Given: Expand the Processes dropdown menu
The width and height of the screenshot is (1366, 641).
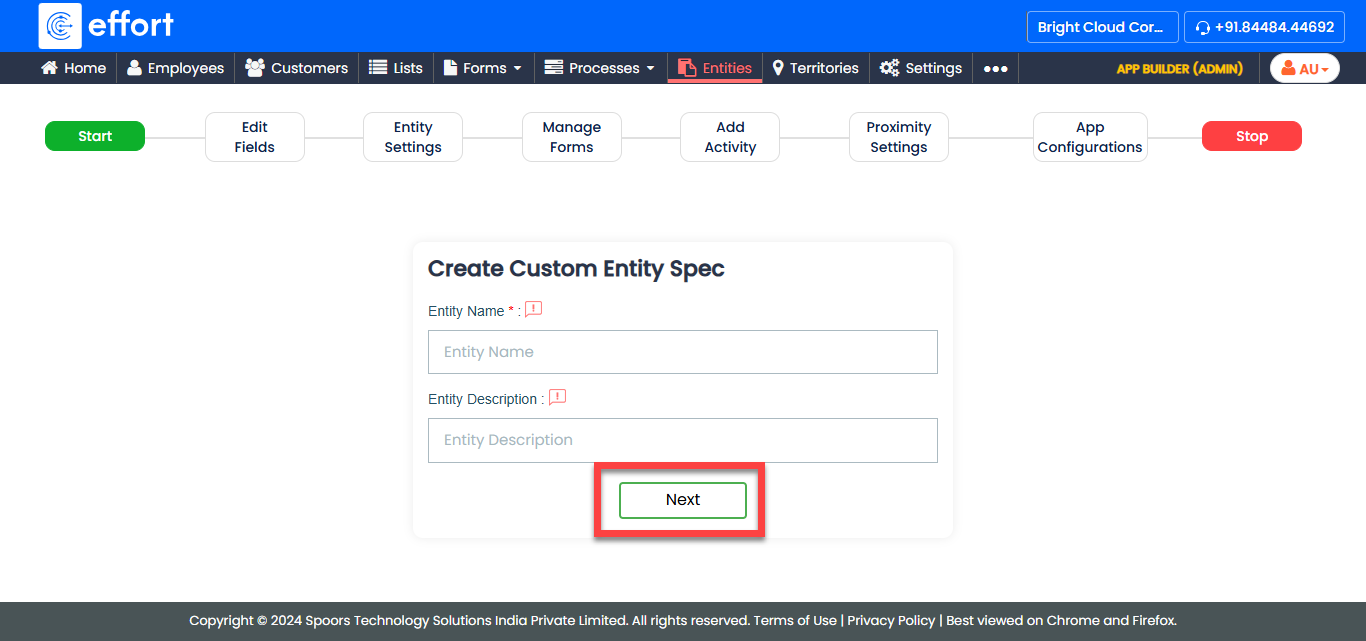Looking at the screenshot, I should 600,68.
